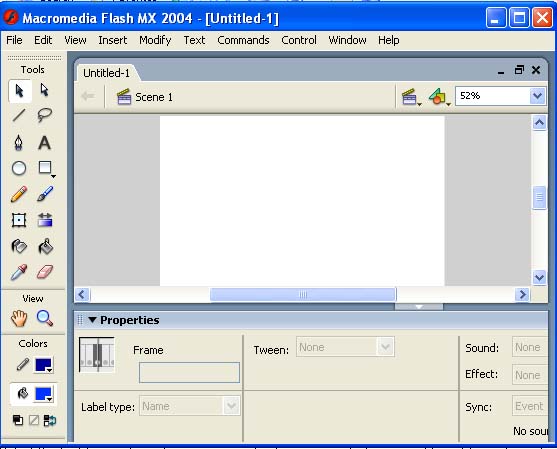Screen dimensions: 557x449
Task: Set black and white default colors
Action: (18, 420)
